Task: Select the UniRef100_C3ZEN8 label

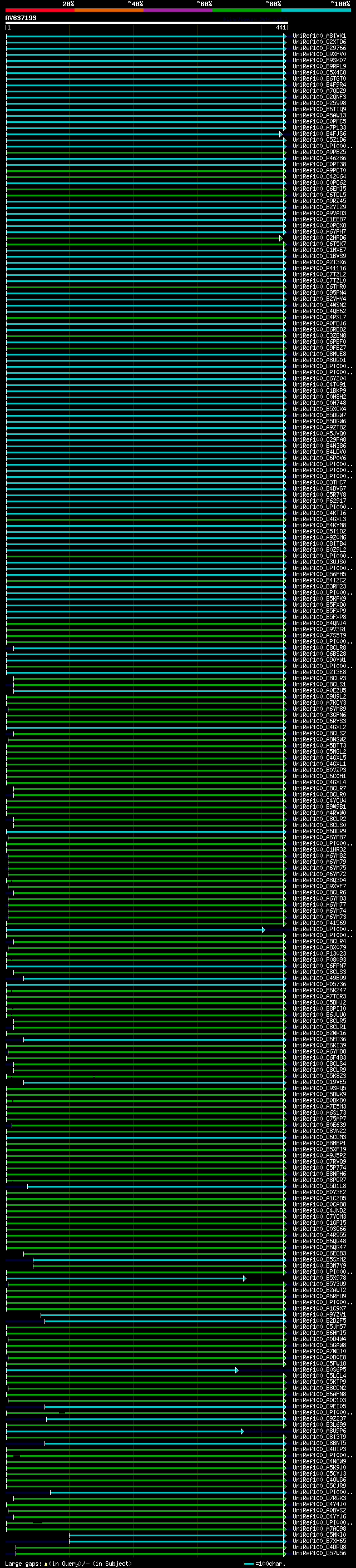Action: [x=319, y=336]
